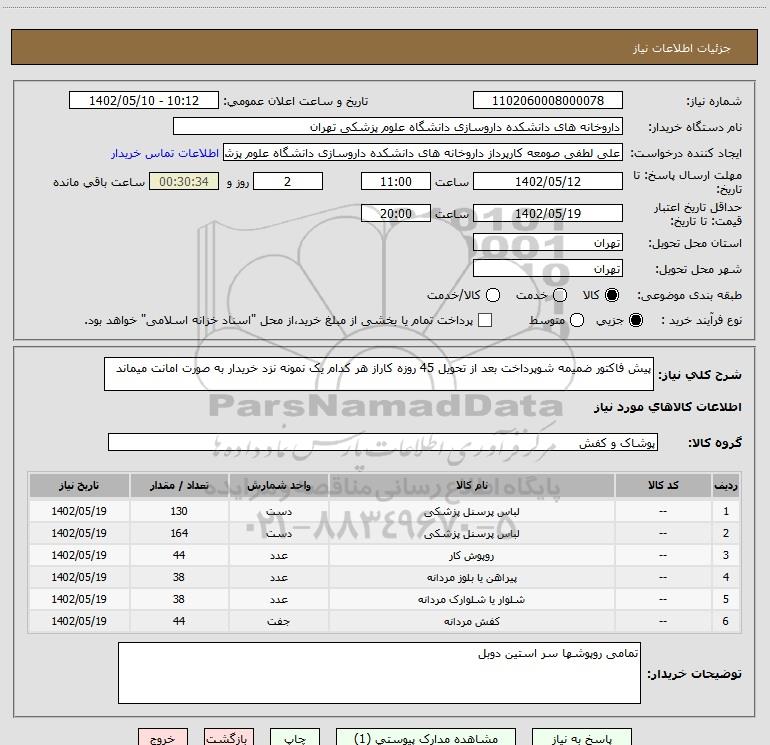This screenshot has width=770, height=745.
Task: Select the جزیی purchase type radio
Action: pos(636,320)
